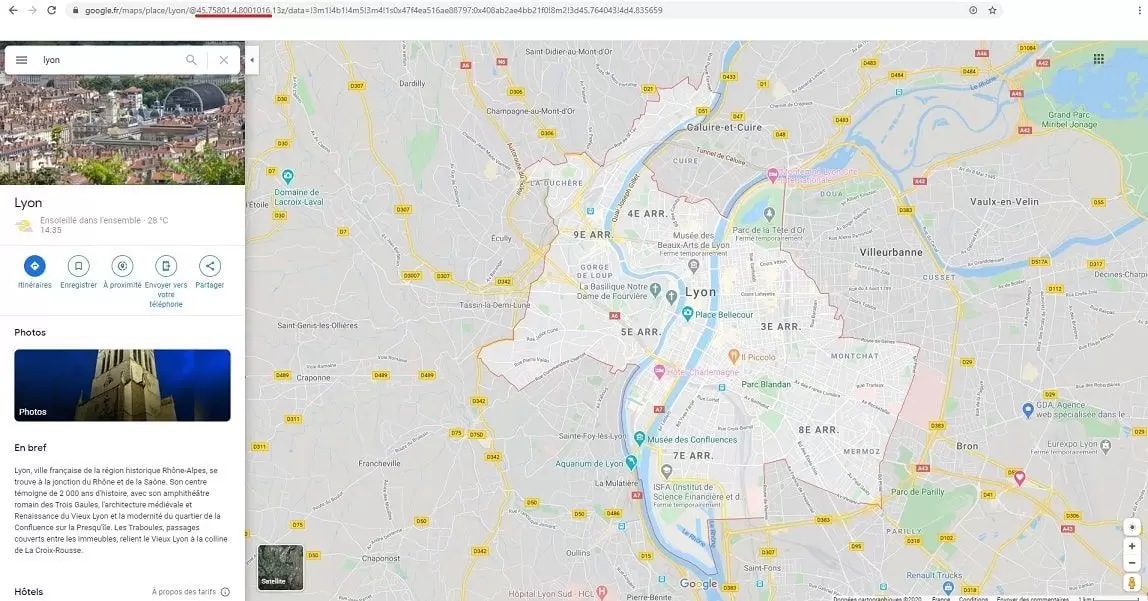1148x601 pixels.
Task: Open the Google Maps hamburger menu
Action: pyautogui.click(x=21, y=60)
